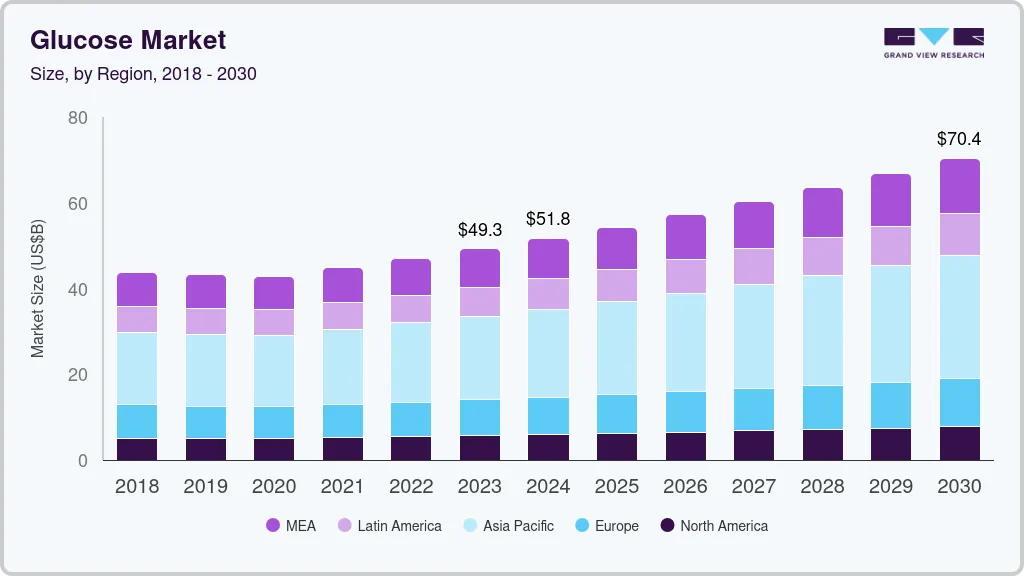Image resolution: width=1024 pixels, height=576 pixels.
Task: Click the dark logo square left of triangle
Action: (x=899, y=36)
